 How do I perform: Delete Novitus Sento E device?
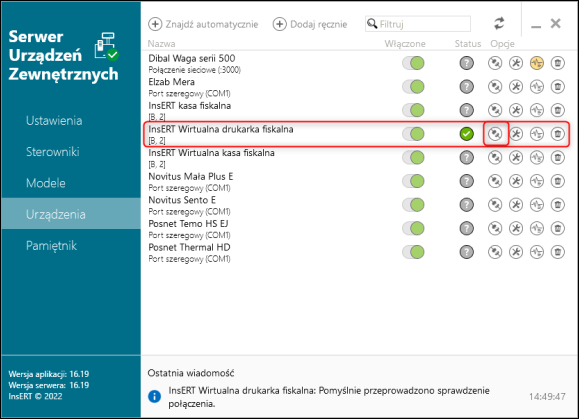558,205
